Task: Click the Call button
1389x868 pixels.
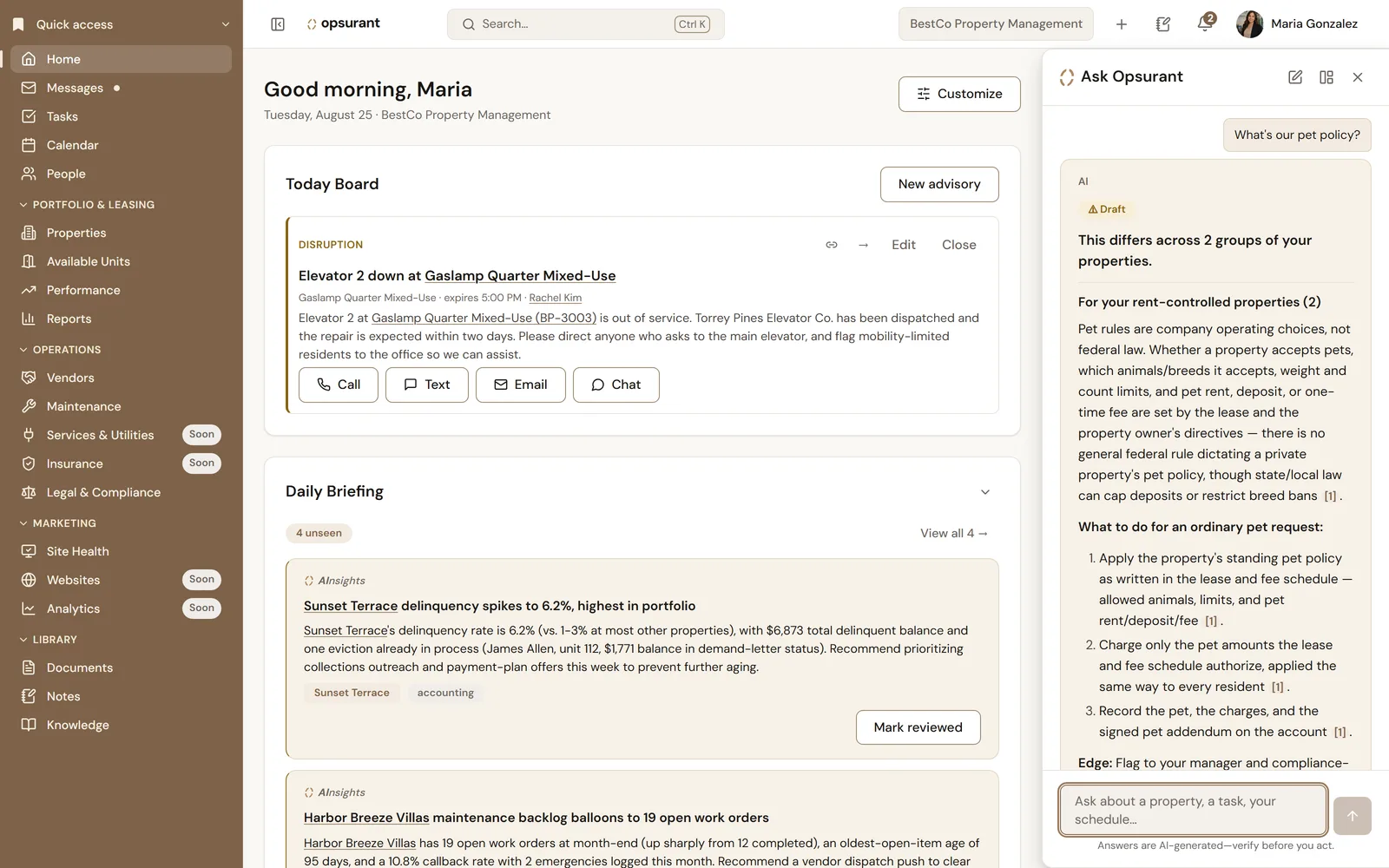Action: [339, 385]
